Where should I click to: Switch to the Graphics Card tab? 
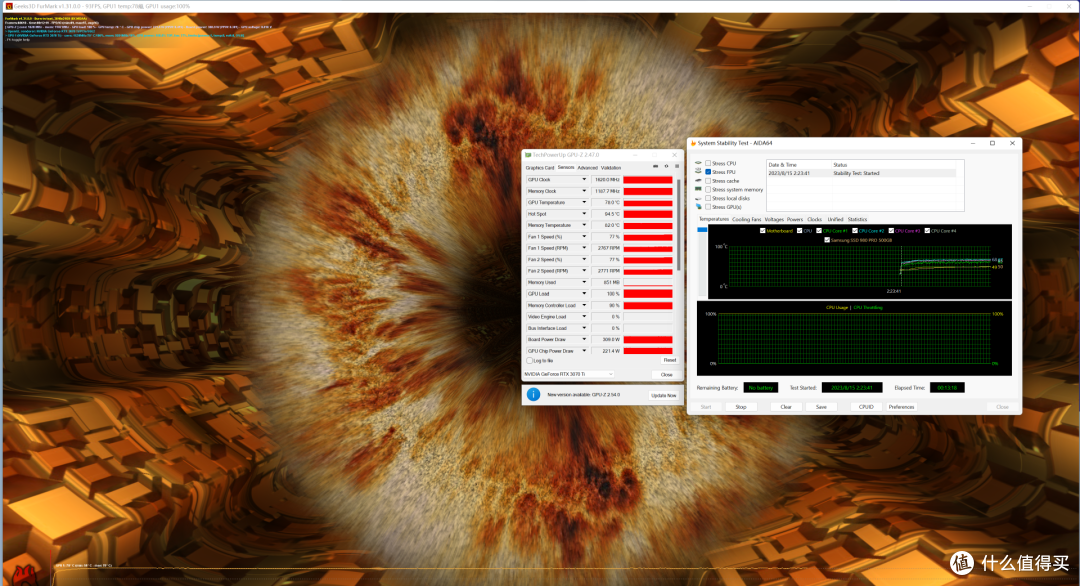click(x=539, y=168)
